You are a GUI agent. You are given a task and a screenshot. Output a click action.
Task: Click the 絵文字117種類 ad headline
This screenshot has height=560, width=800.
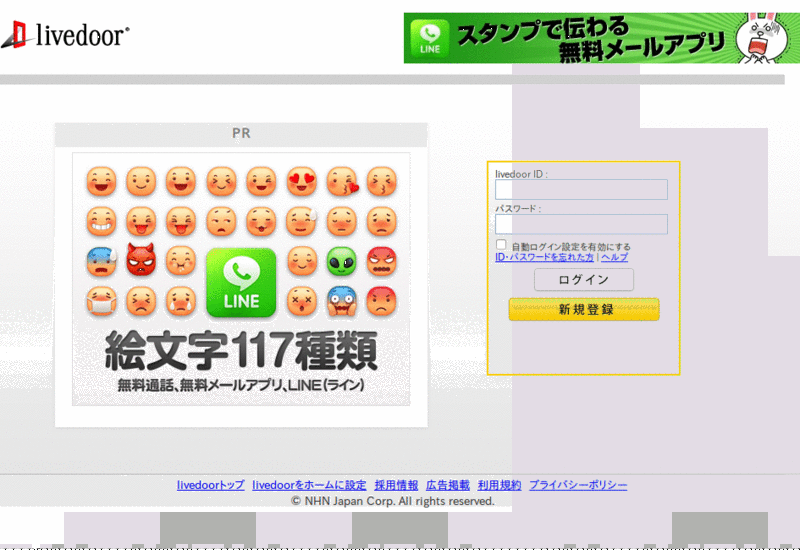[x=241, y=351]
